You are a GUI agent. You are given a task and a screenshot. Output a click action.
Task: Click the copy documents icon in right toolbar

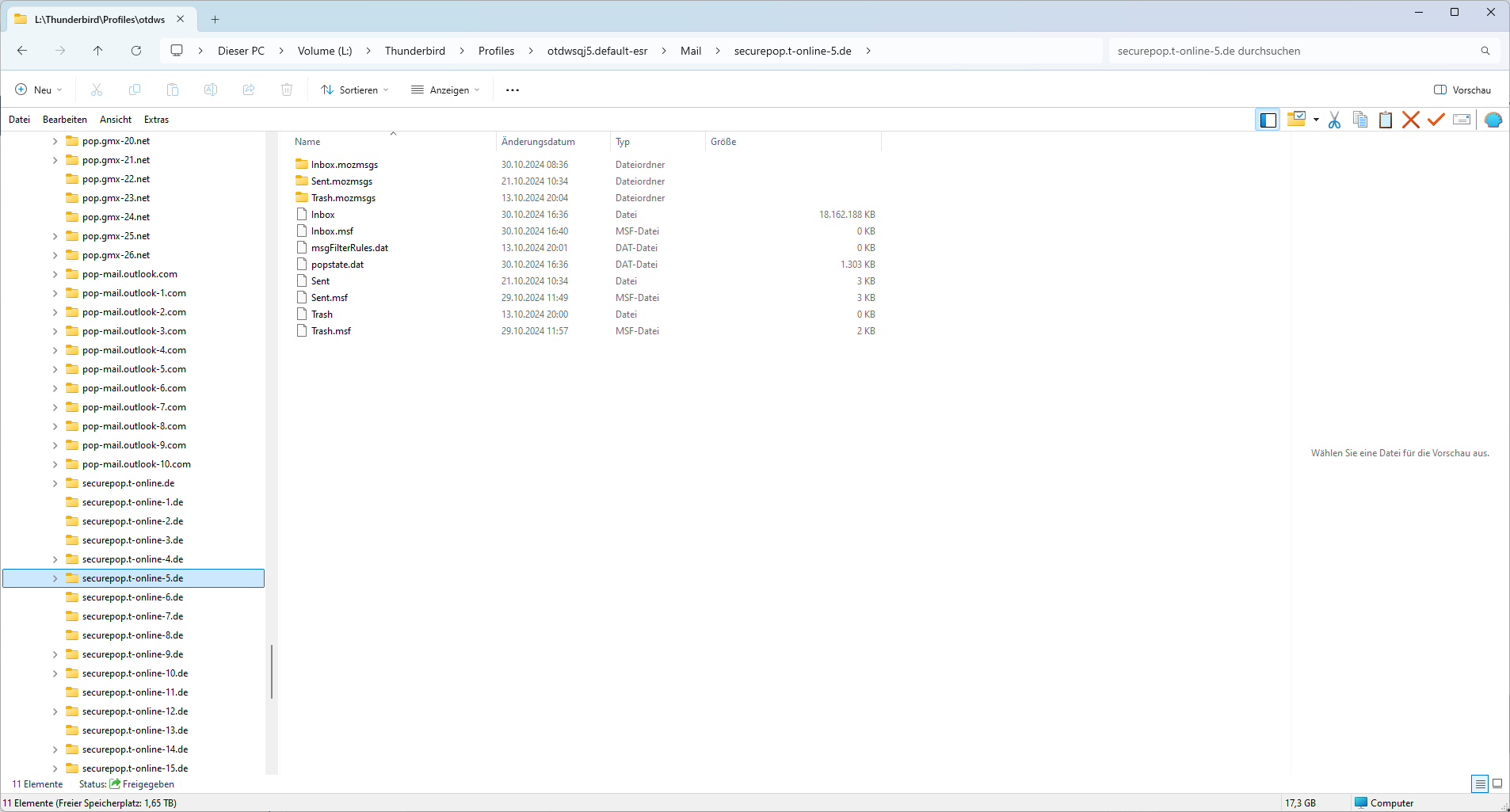coord(1359,120)
